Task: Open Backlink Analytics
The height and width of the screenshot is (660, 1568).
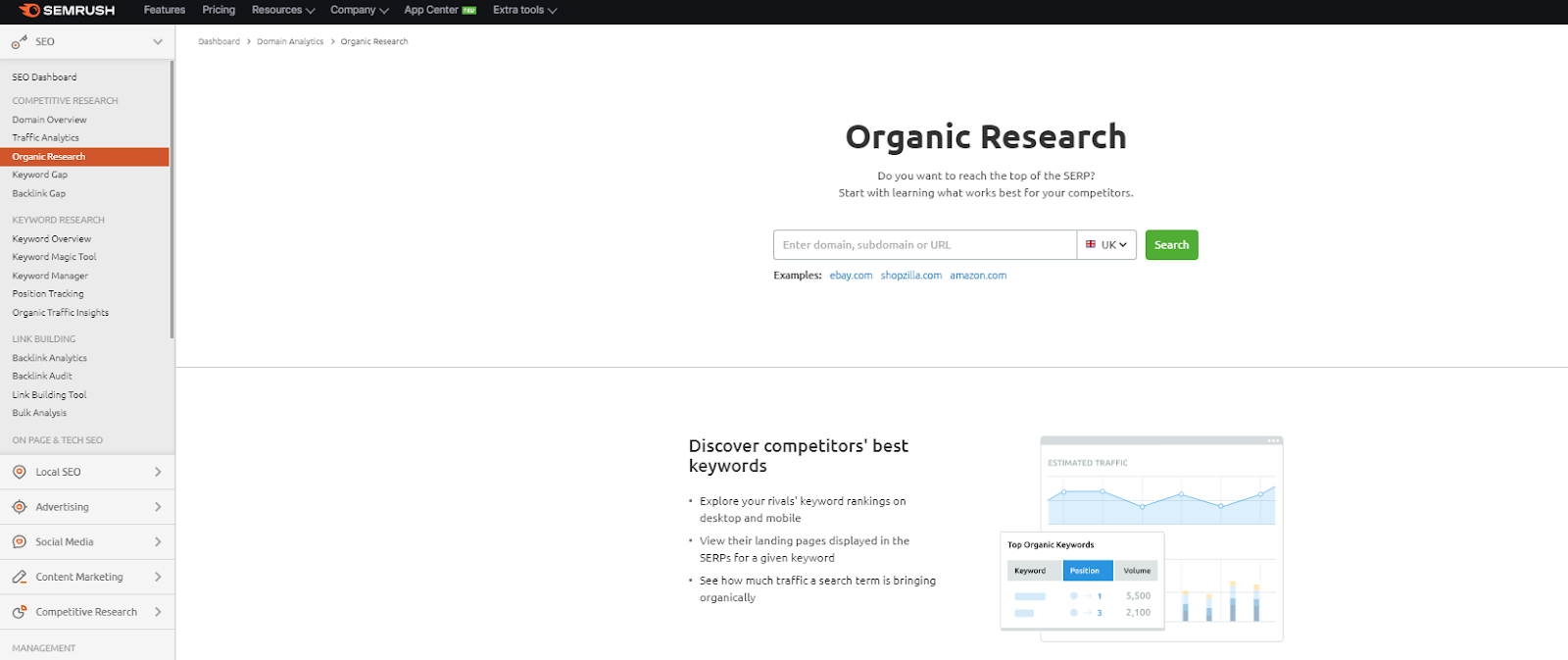Action: pos(49,359)
